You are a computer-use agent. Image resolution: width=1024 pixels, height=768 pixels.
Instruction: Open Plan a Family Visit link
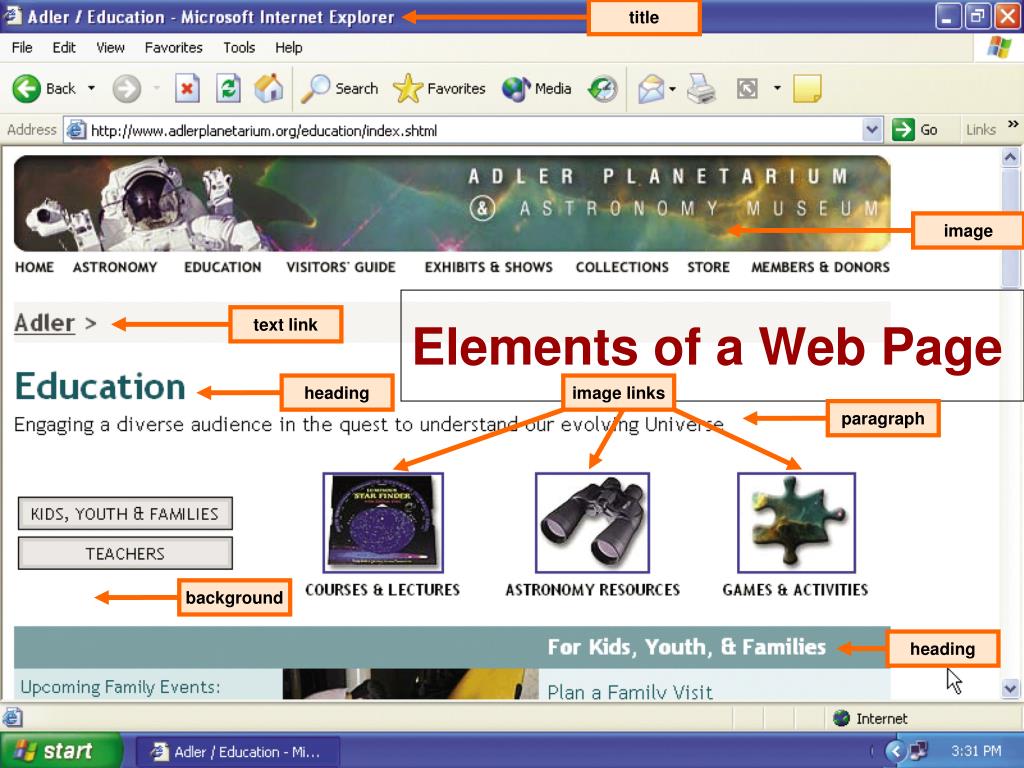[x=630, y=692]
